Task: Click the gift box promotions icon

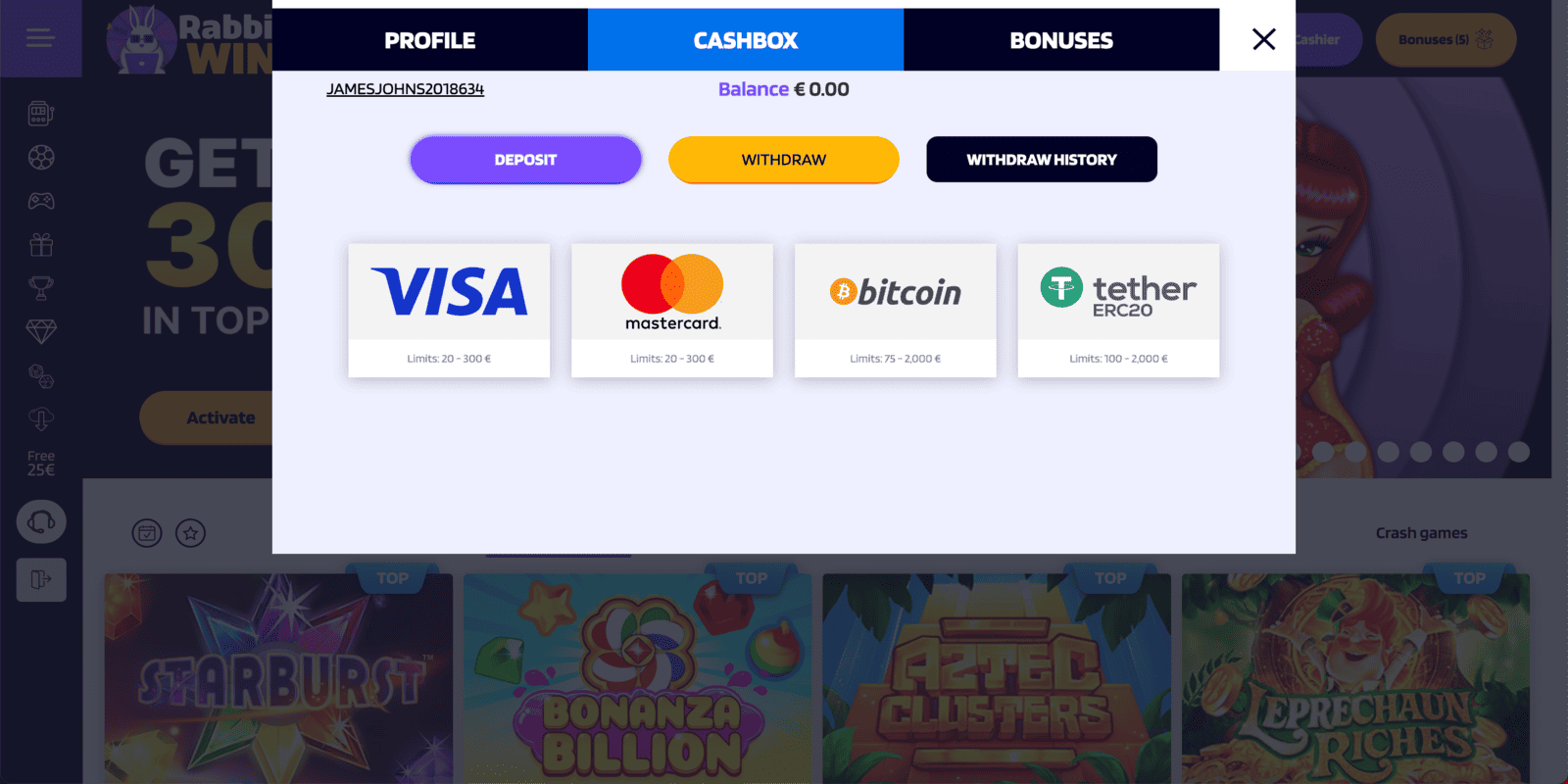Action: point(40,244)
